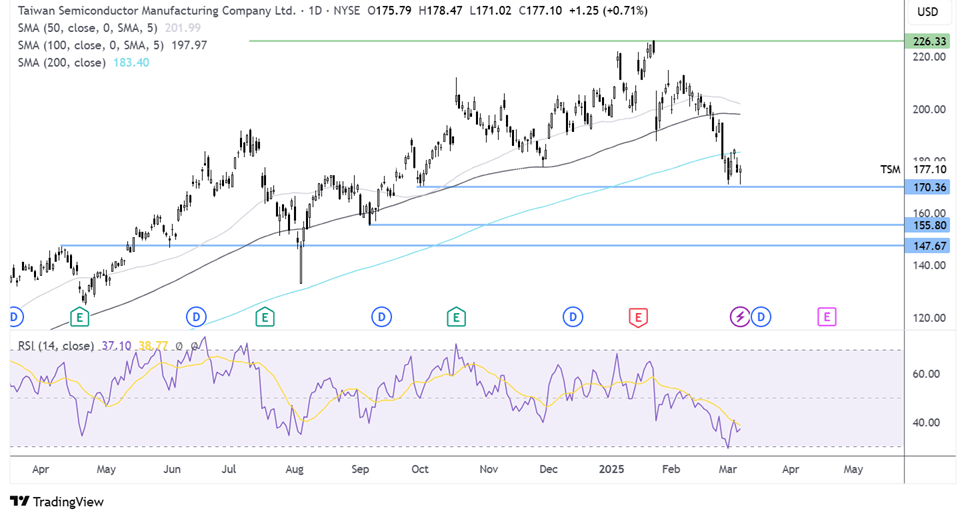The height and width of the screenshot is (519, 967).
Task: Select the green horizontal line at 226.33
Action: (576, 41)
